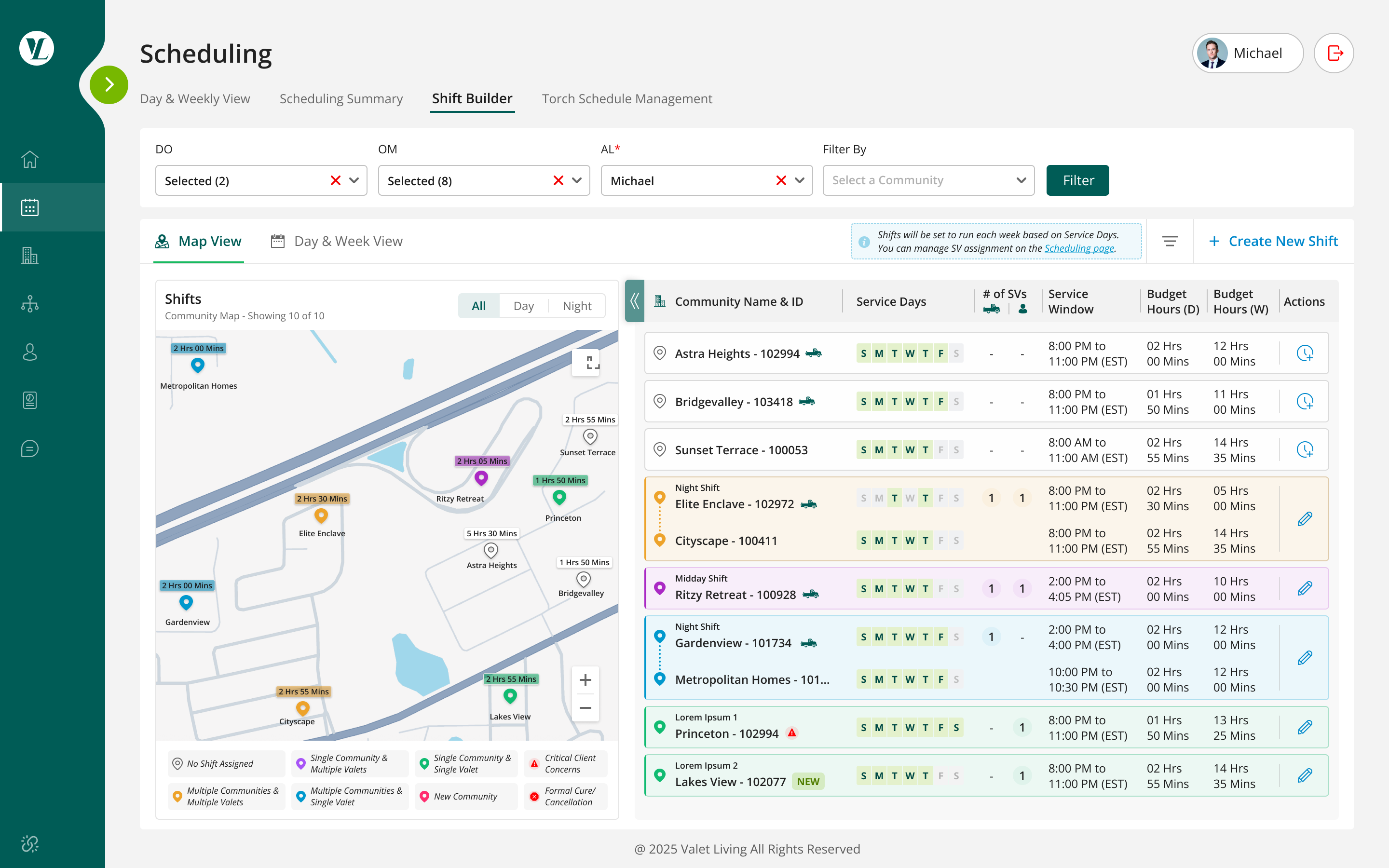
Task: Switch the map filter to Day shifts
Action: click(523, 305)
